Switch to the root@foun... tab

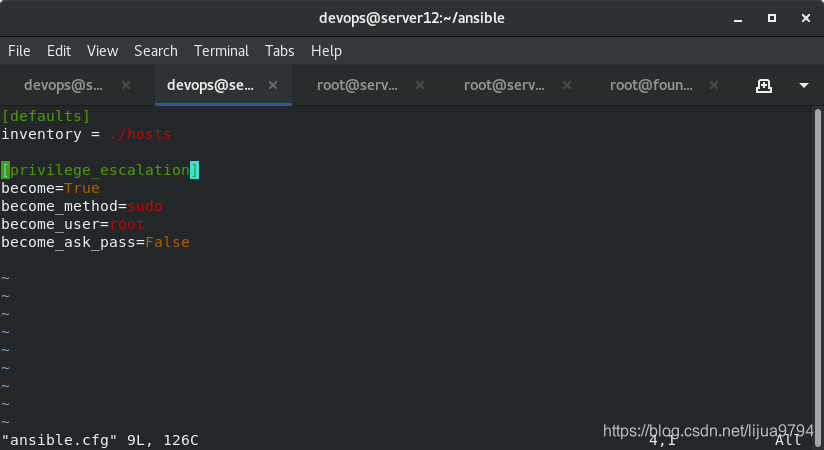[x=651, y=85]
